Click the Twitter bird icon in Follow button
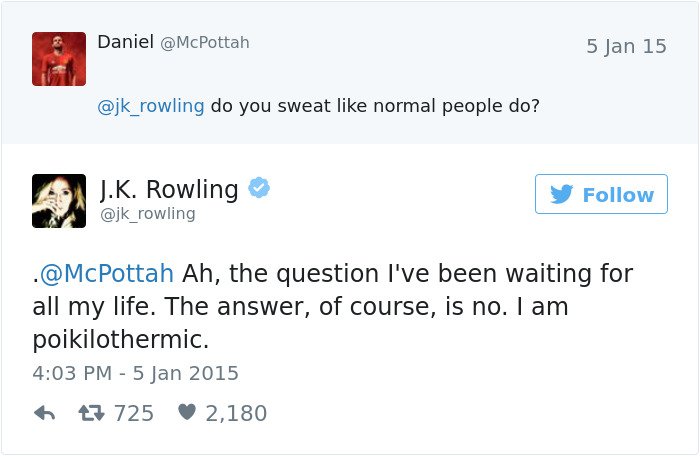 [562, 194]
